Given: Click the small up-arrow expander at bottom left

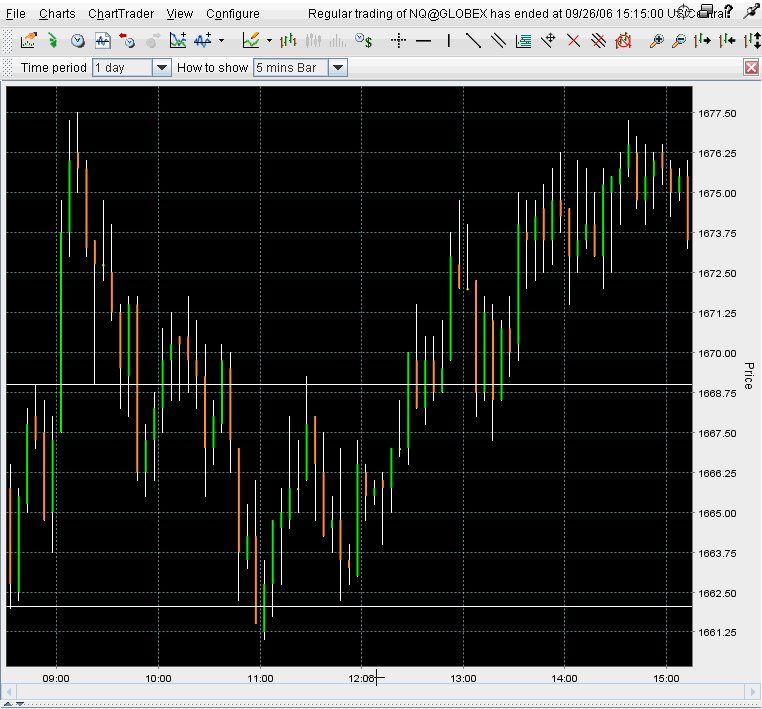Looking at the screenshot, I should [x=8, y=704].
